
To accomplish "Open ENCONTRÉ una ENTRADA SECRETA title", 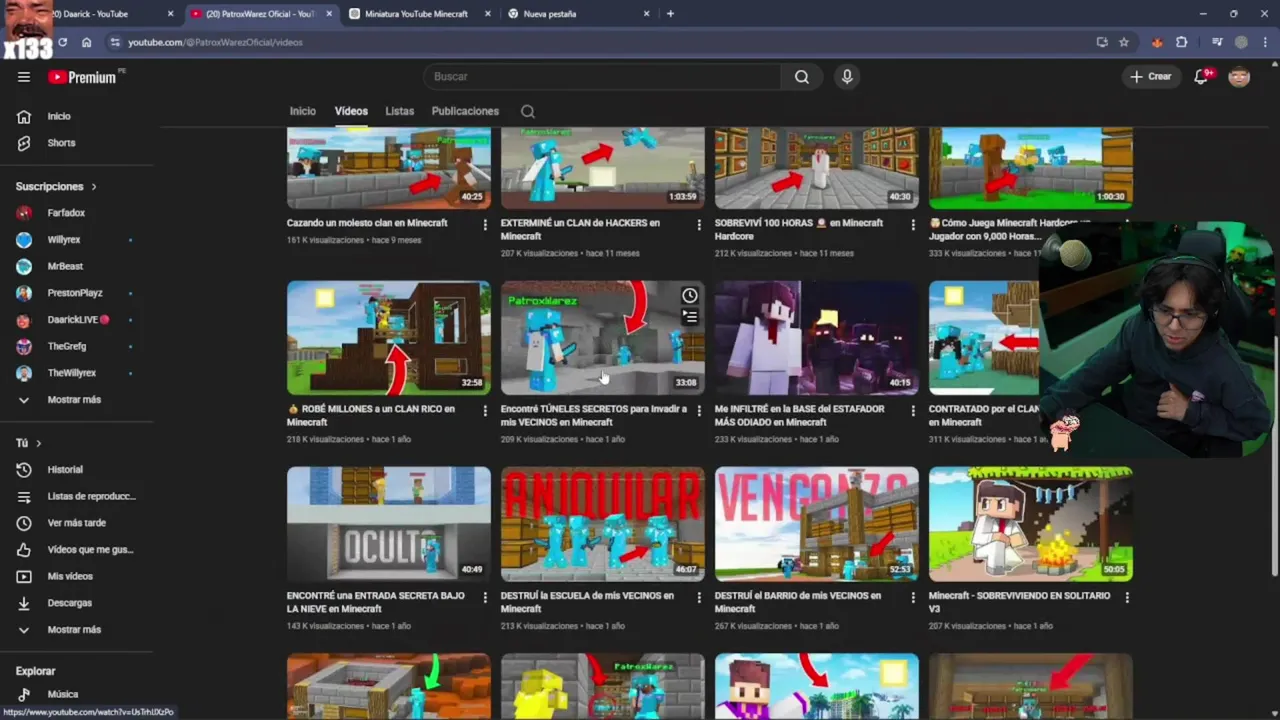I will [x=375, y=602].
